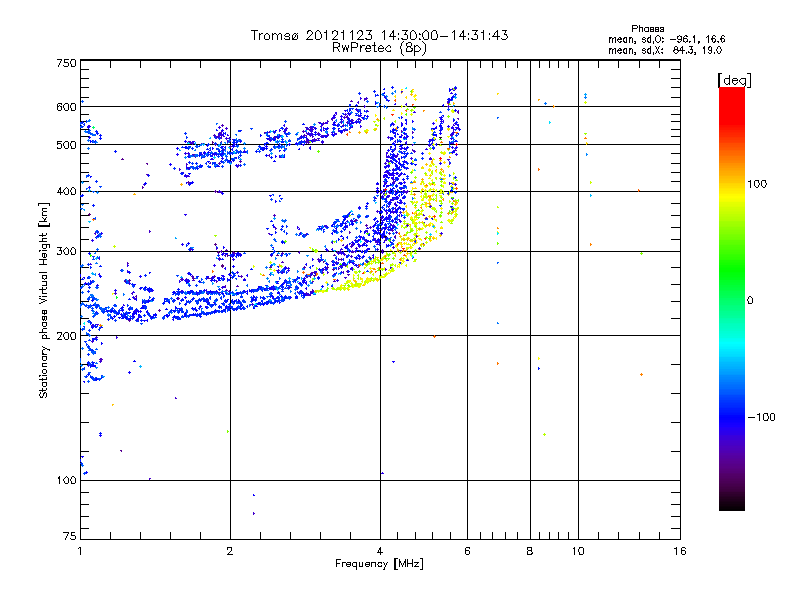Click the y-axis tick label '500'
This screenshot has height=600, width=800.
(66, 145)
